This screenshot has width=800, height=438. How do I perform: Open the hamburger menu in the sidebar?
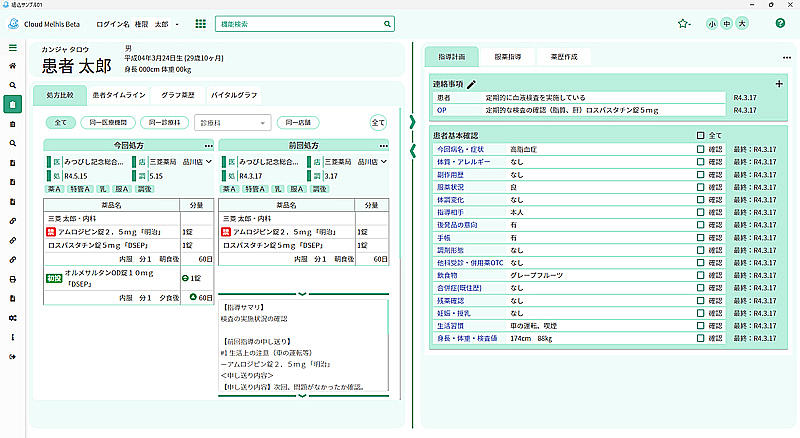(12, 47)
